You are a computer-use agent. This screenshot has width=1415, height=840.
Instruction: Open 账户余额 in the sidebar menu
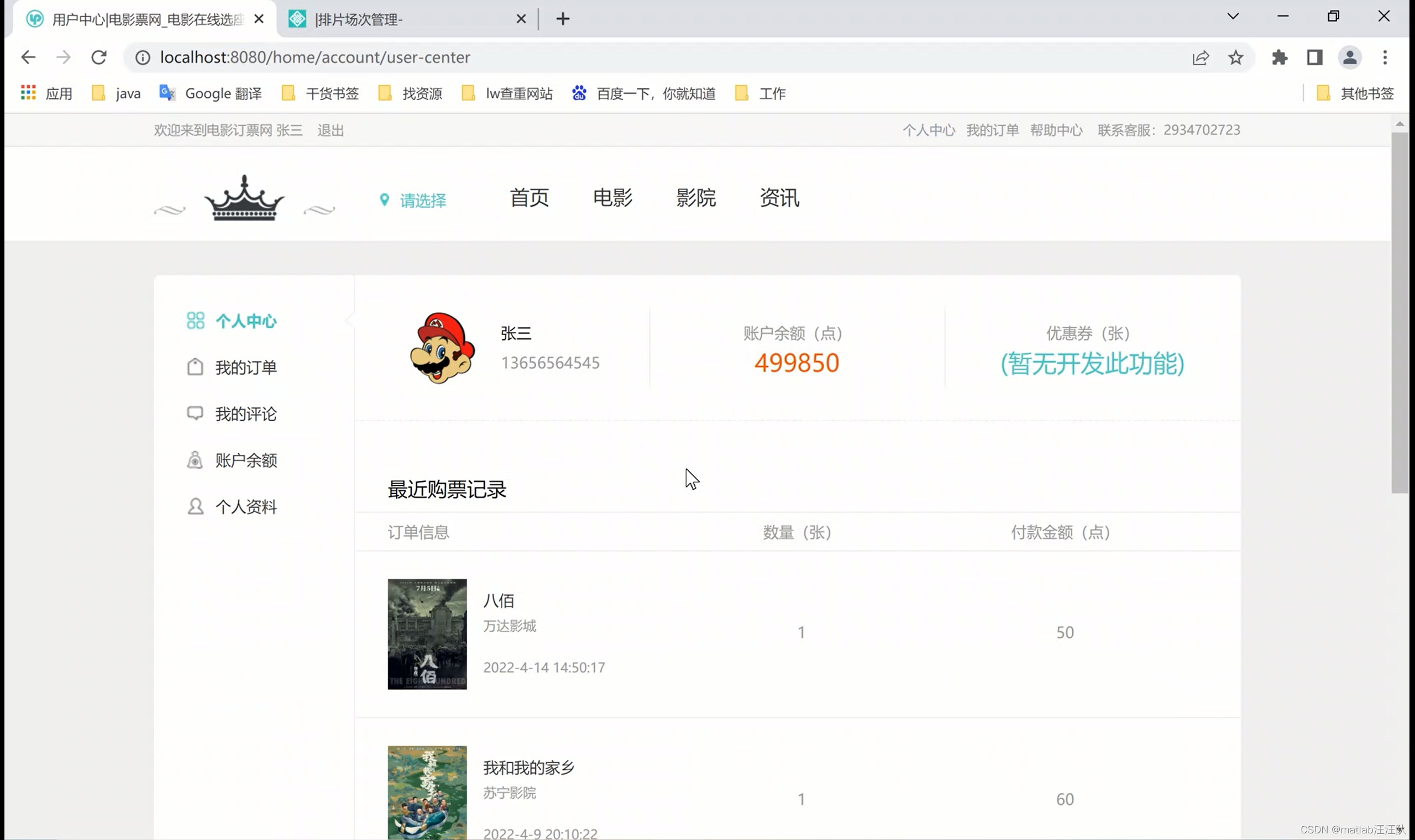pos(245,460)
